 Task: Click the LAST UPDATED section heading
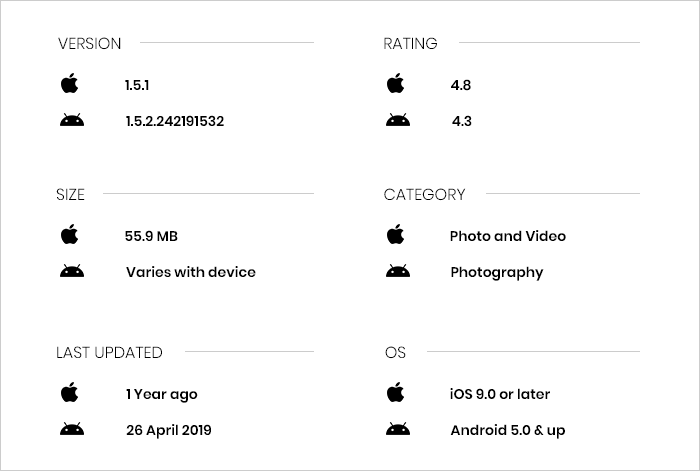tap(109, 353)
